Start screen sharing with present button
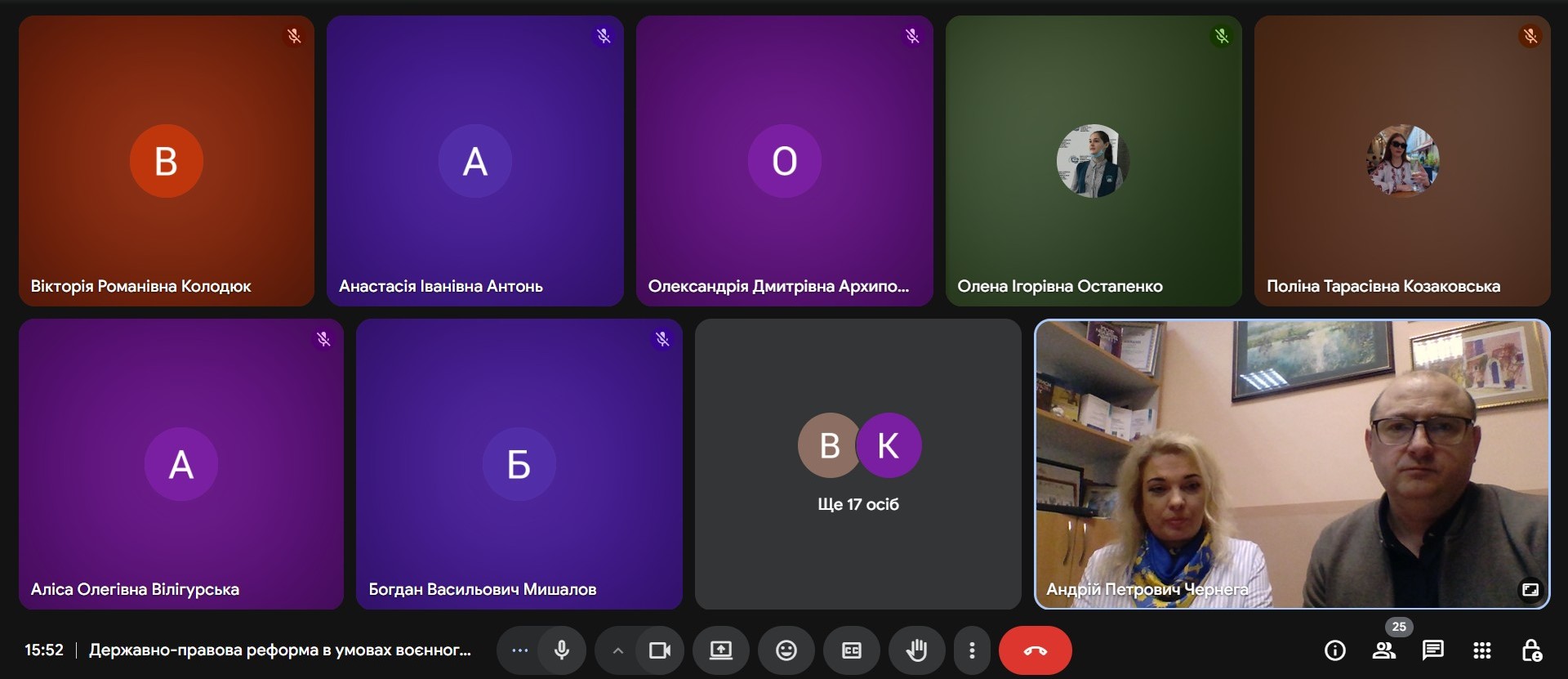The image size is (1568, 679). coord(720,650)
